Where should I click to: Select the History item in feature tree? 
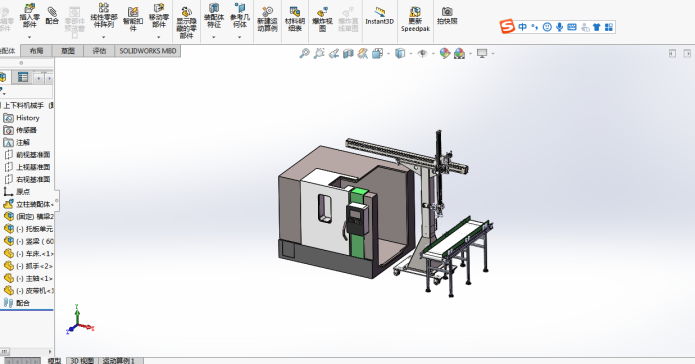click(x=27, y=118)
